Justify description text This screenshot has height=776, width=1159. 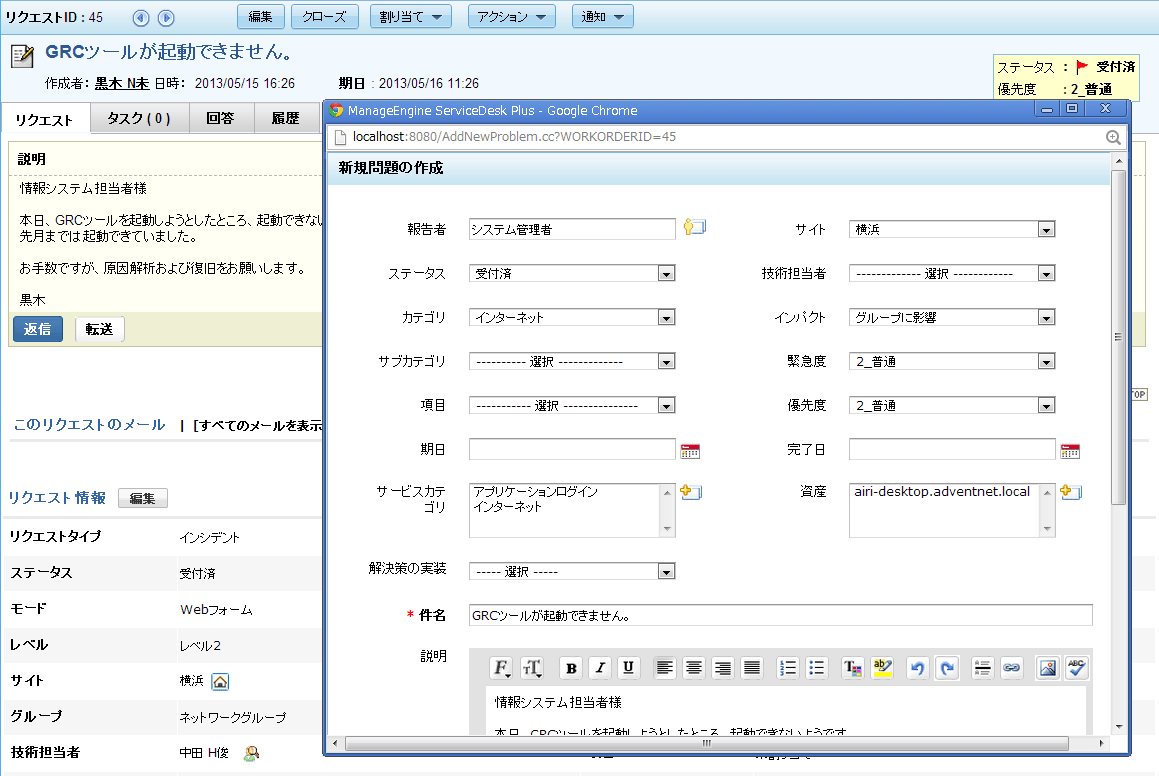(x=752, y=668)
